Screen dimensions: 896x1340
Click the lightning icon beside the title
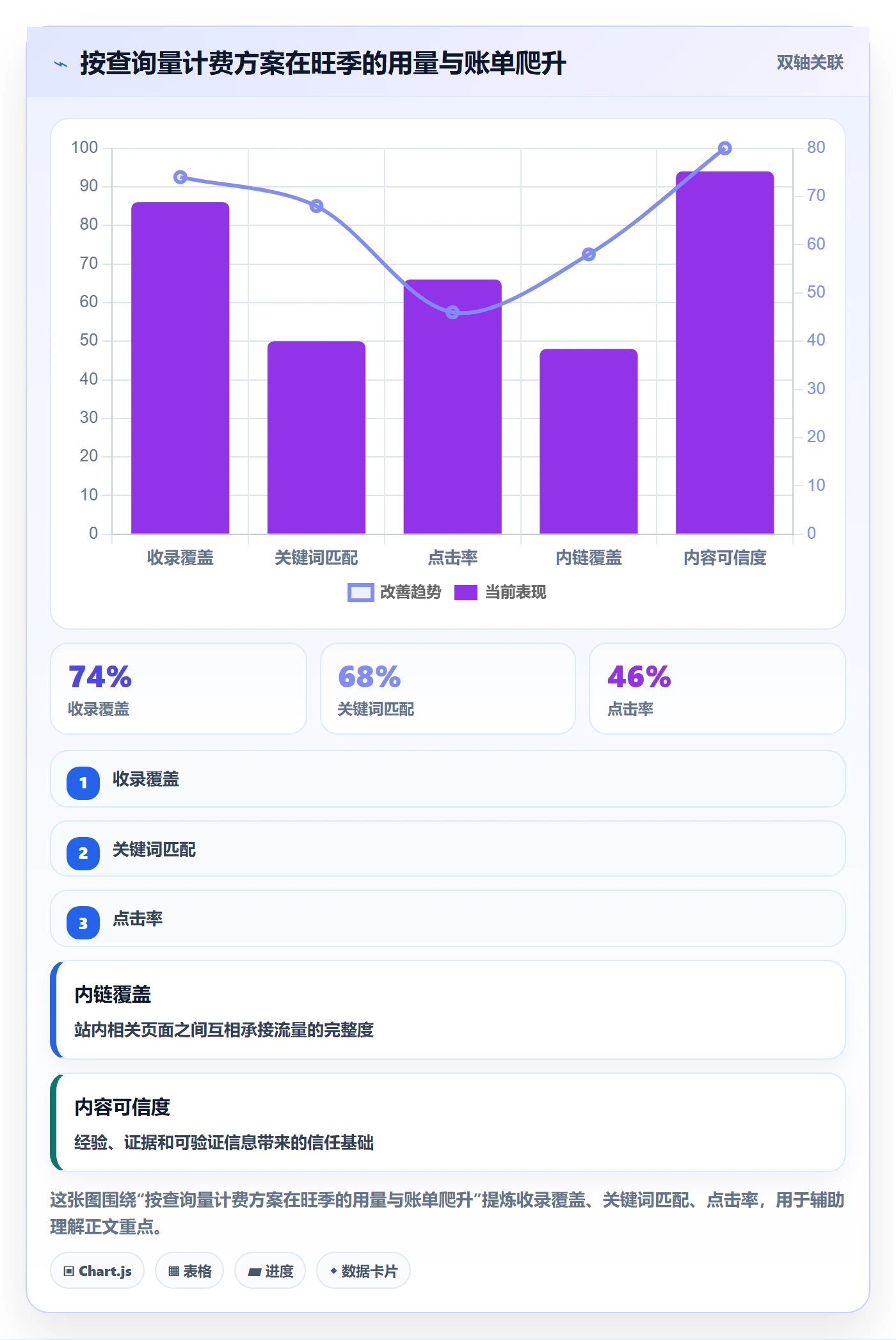(x=61, y=64)
